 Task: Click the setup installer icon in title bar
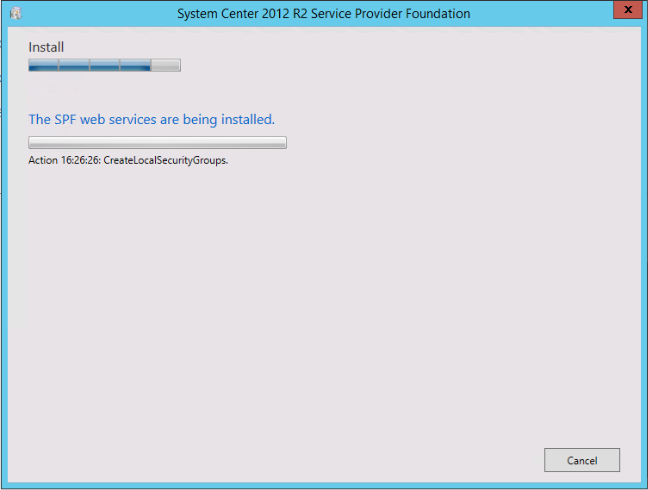pyautogui.click(x=15, y=13)
